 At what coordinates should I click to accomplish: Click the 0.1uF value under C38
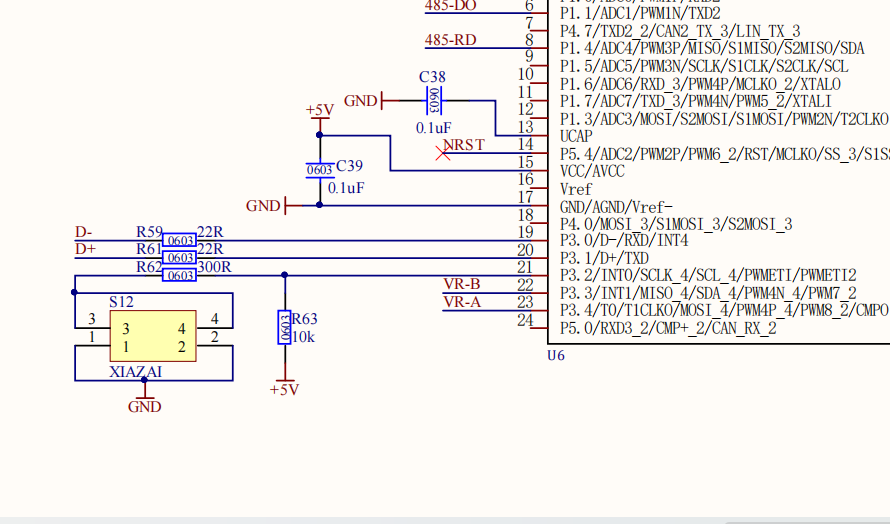pyautogui.click(x=434, y=128)
